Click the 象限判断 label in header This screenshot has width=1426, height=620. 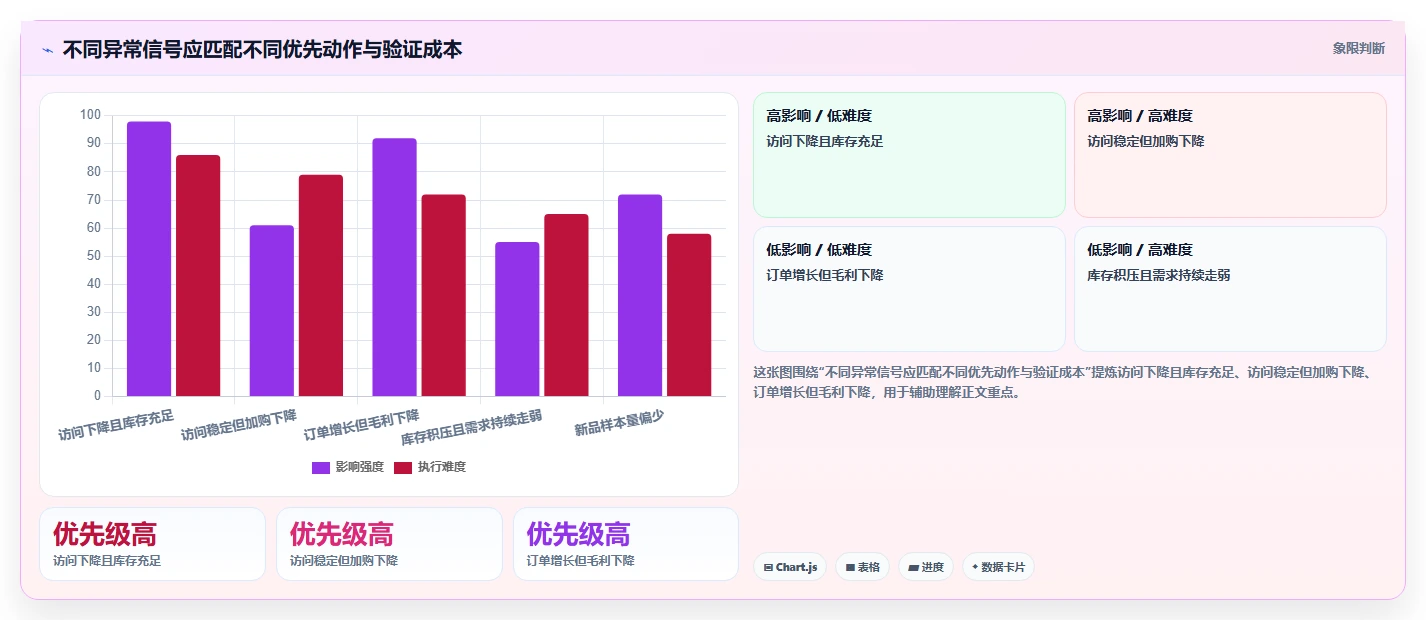pos(1359,48)
